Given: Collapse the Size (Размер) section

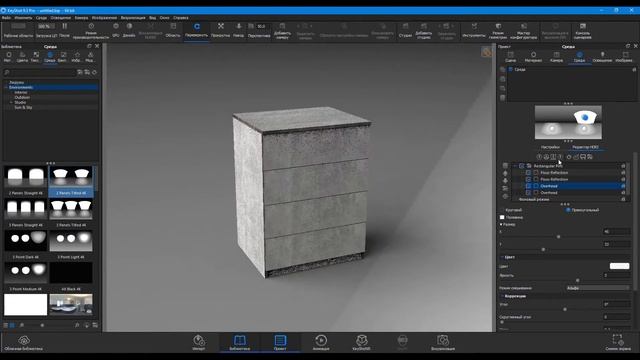Looking at the screenshot, I should point(501,224).
